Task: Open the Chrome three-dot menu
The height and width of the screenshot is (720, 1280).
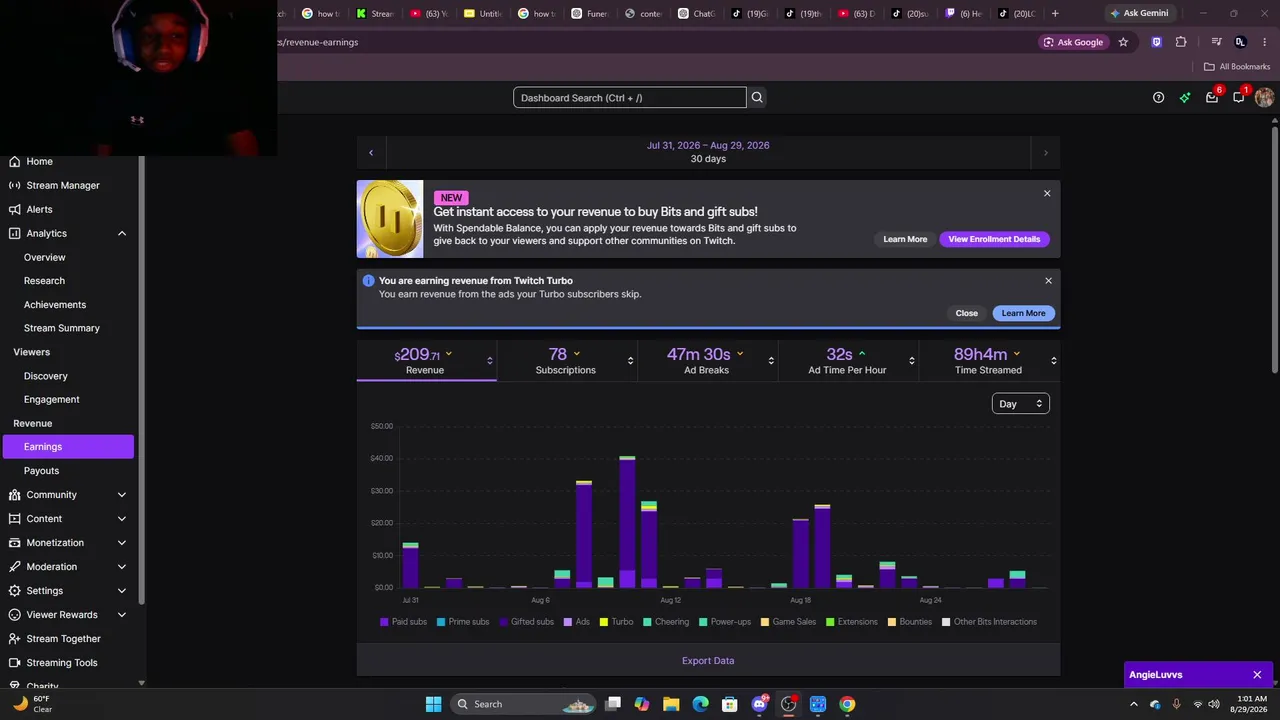Action: [x=1264, y=42]
